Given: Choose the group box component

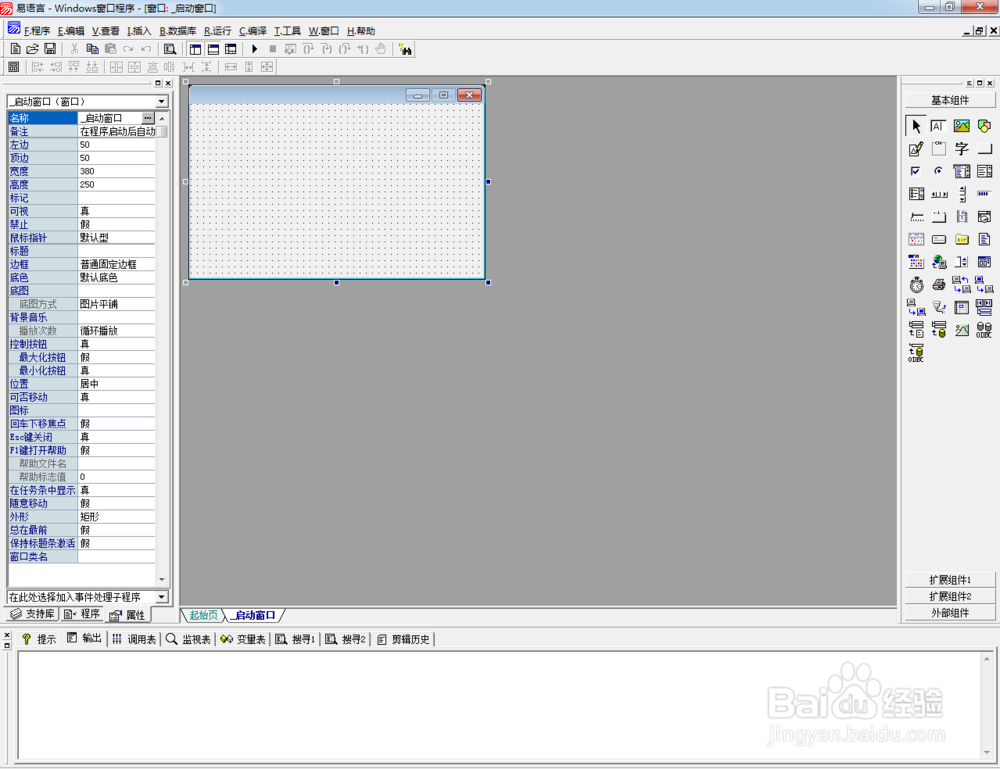Looking at the screenshot, I should (x=938, y=149).
